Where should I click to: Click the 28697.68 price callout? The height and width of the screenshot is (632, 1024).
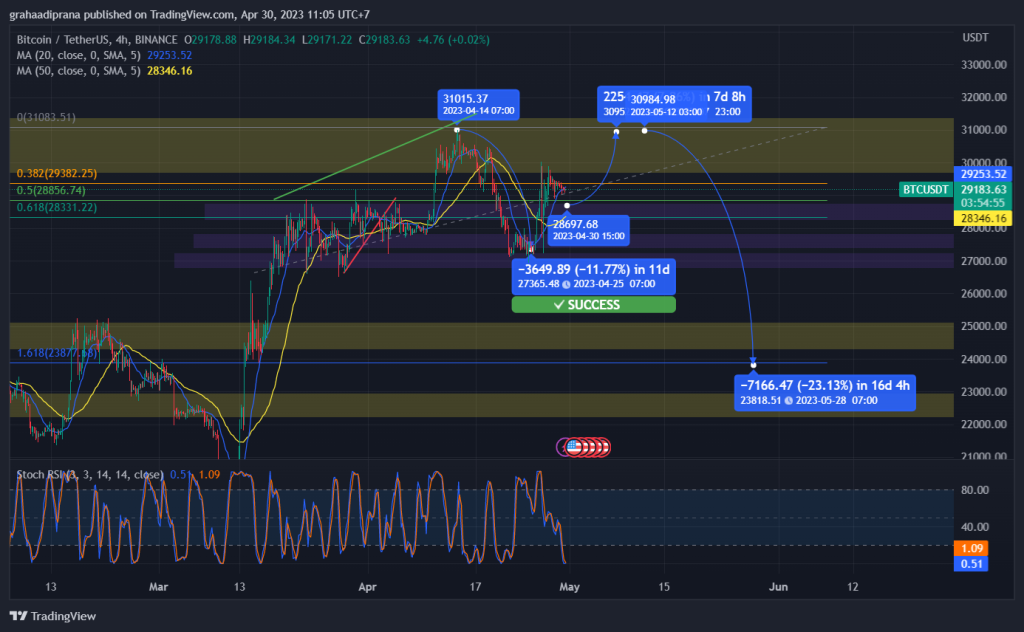pos(588,230)
